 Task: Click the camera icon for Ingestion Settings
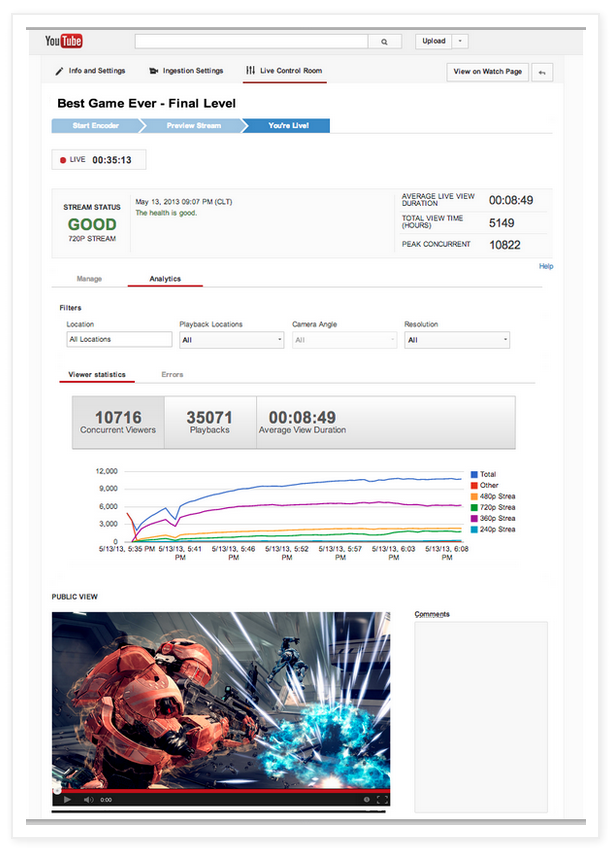[x=154, y=71]
